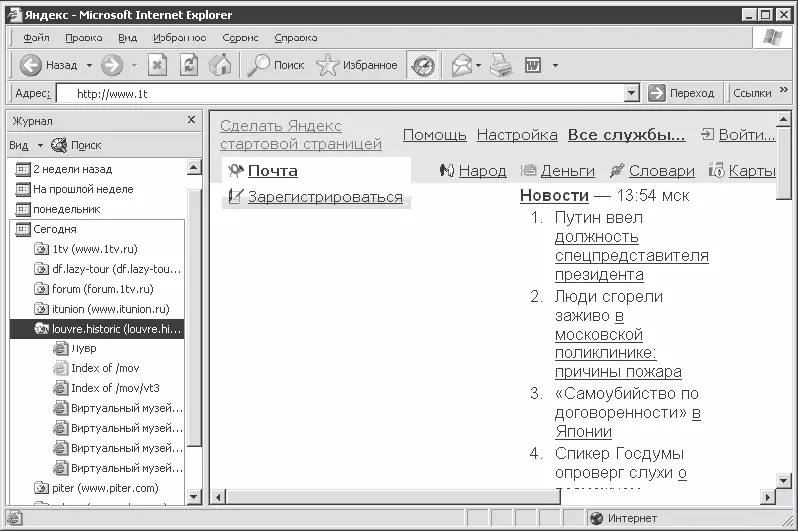Open the Сервис menu
This screenshot has width=798, height=531.
[240, 38]
